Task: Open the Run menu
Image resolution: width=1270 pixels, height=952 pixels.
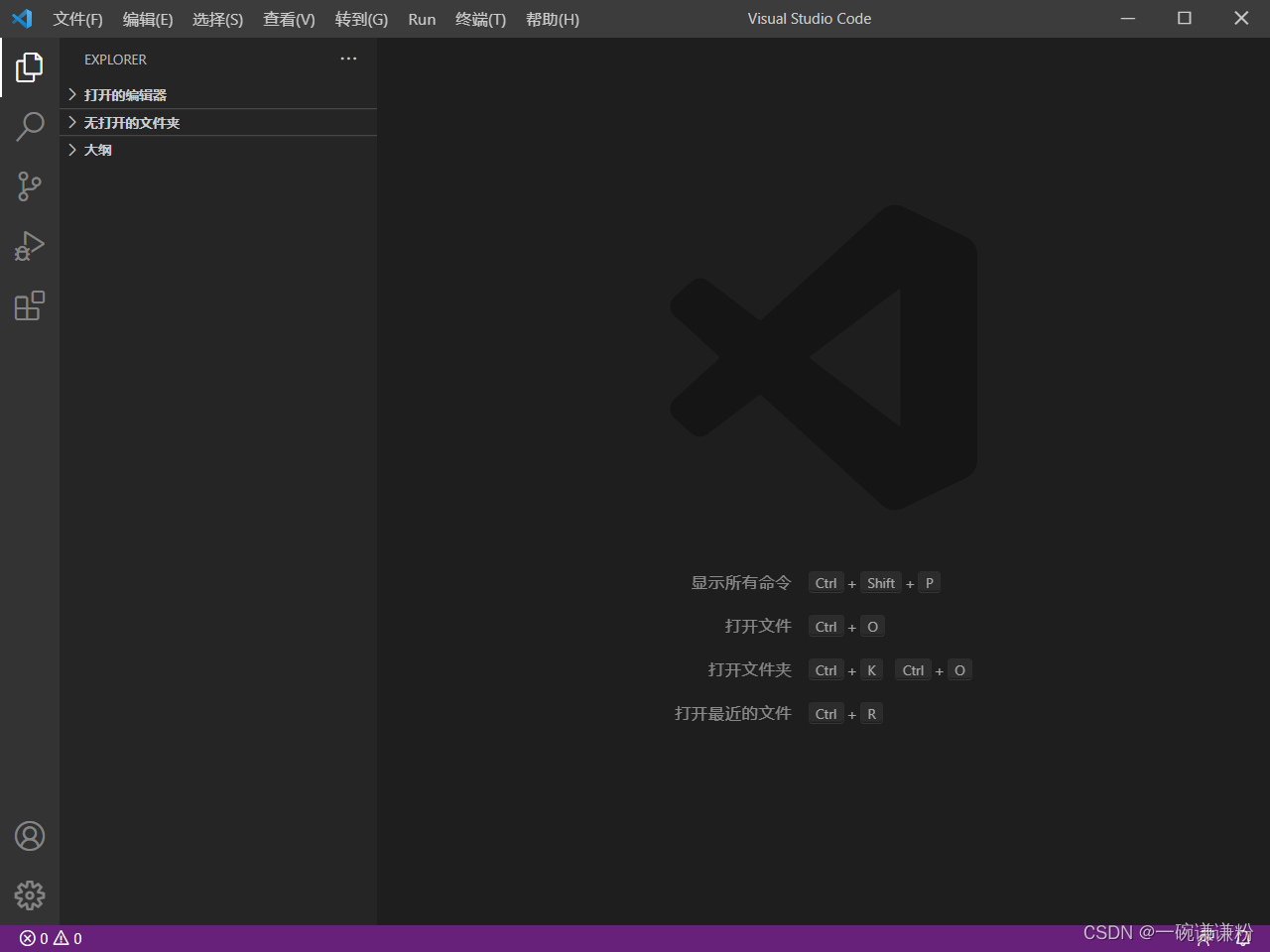Action: (421, 19)
